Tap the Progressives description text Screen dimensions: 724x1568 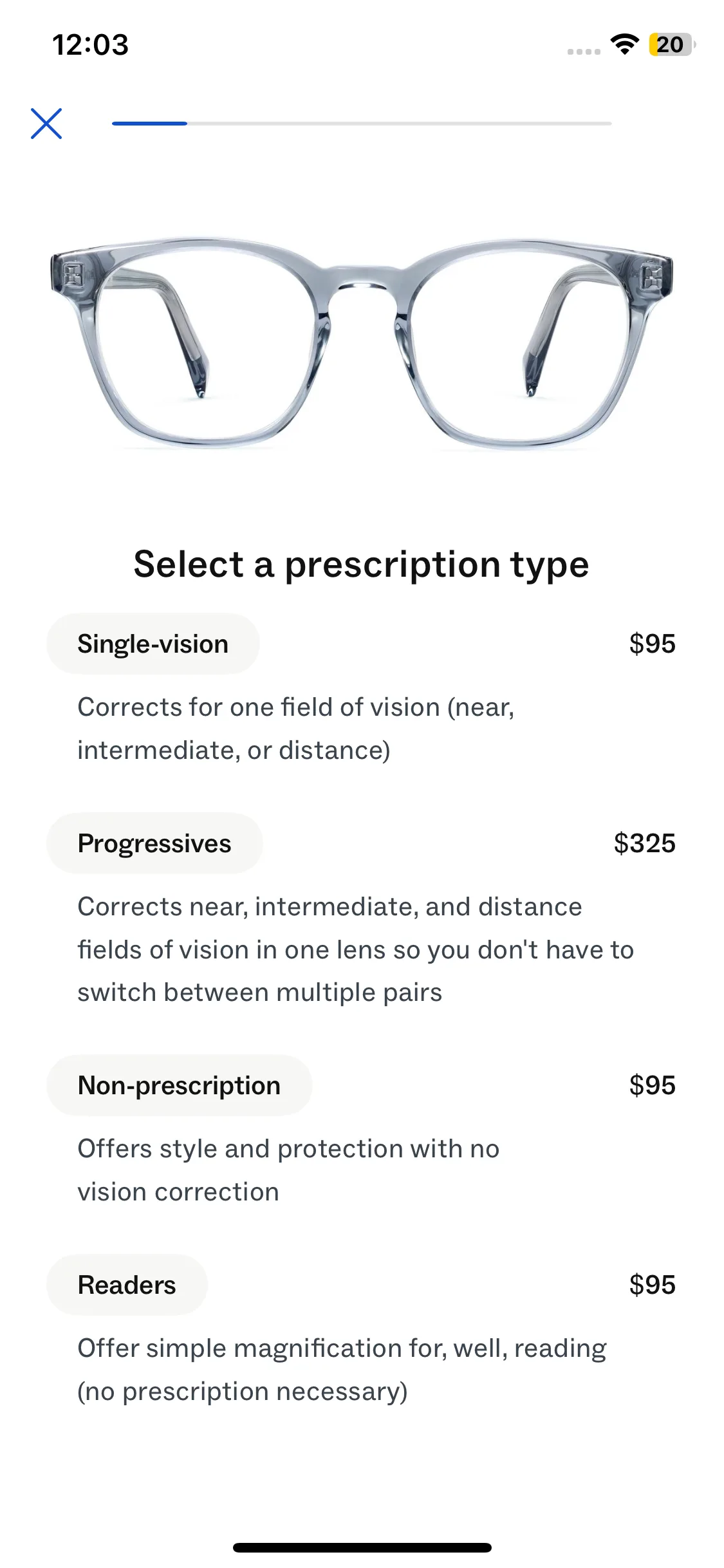(355, 949)
